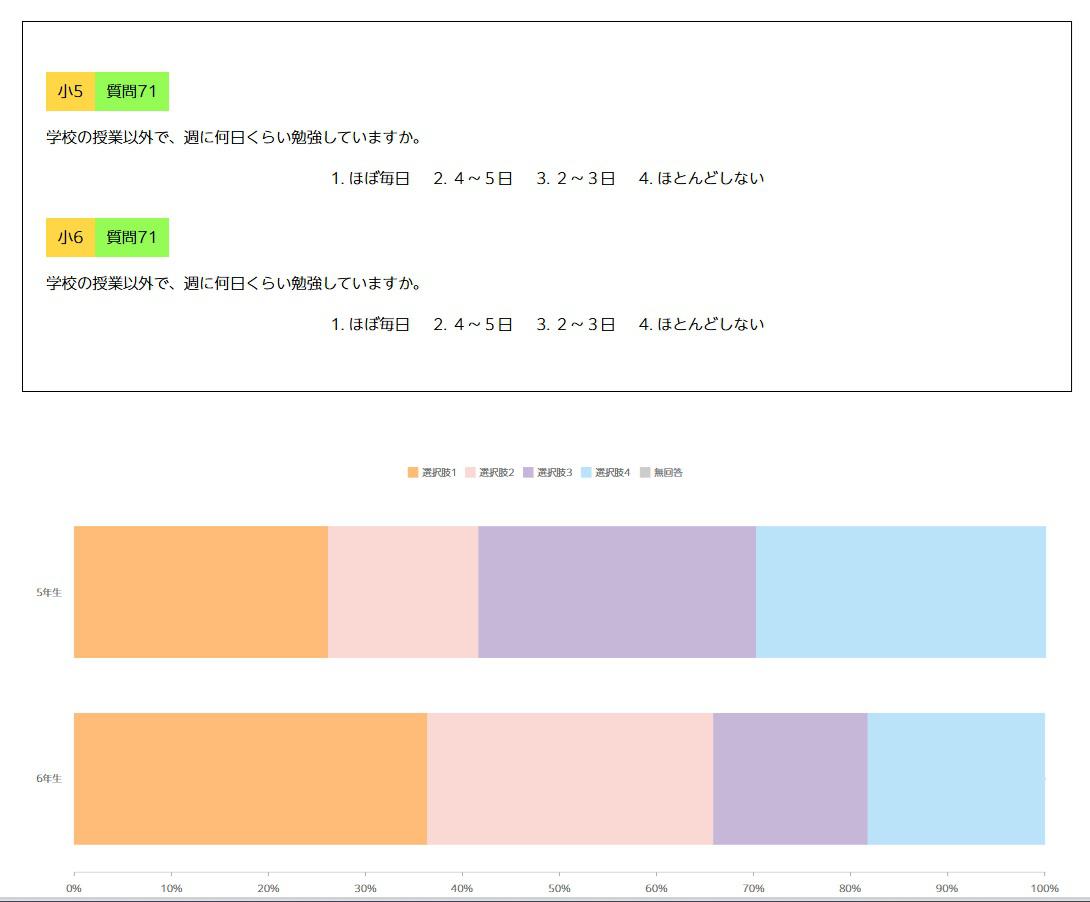Select answer 1. ほぼ毎日 under the 小5 question

click(x=370, y=177)
